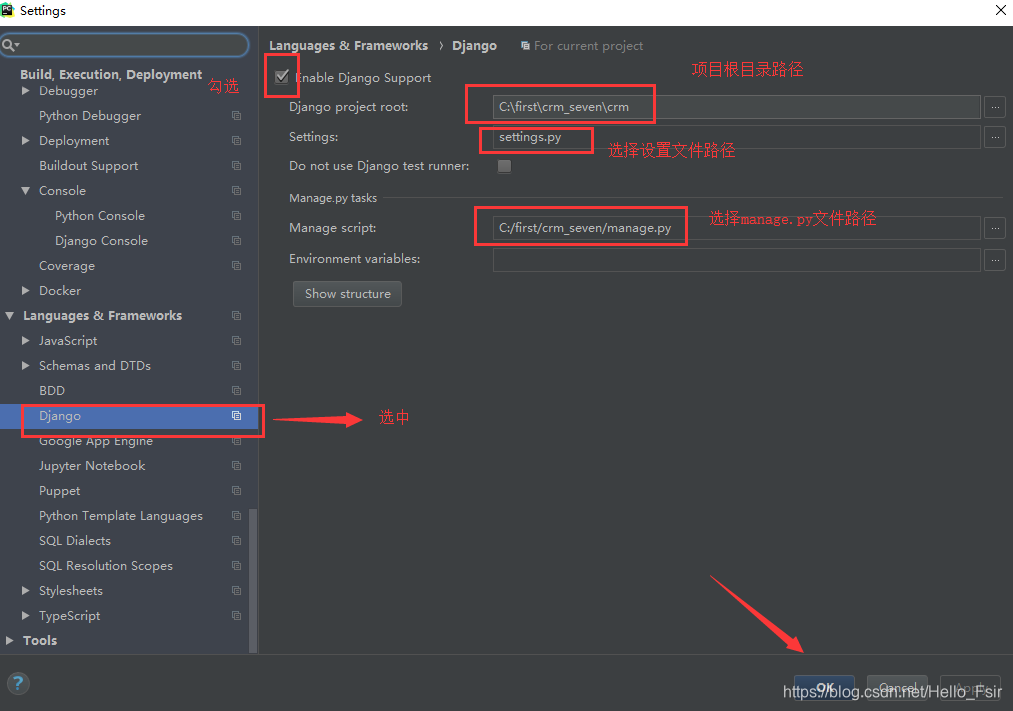Browse for Django project root folder
The width and height of the screenshot is (1013, 711).
pyautogui.click(x=995, y=107)
